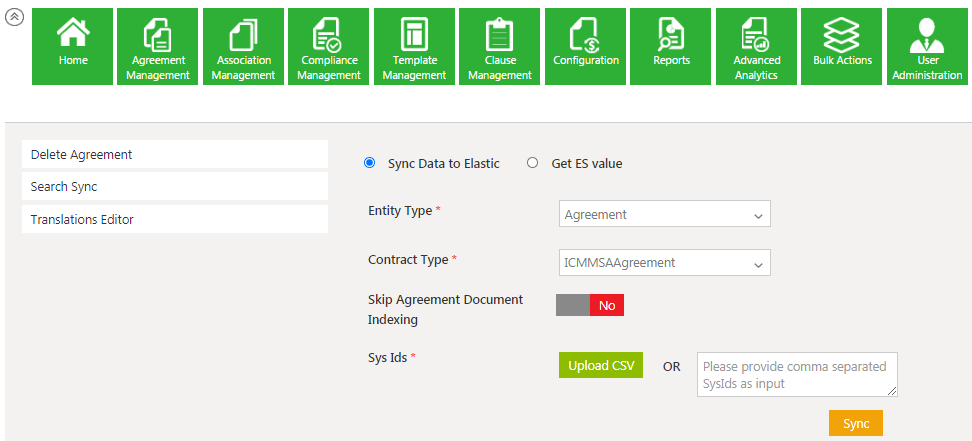This screenshot has height=441, width=972.
Task: Expand the Entity Type dropdown
Action: pyautogui.click(x=664, y=215)
